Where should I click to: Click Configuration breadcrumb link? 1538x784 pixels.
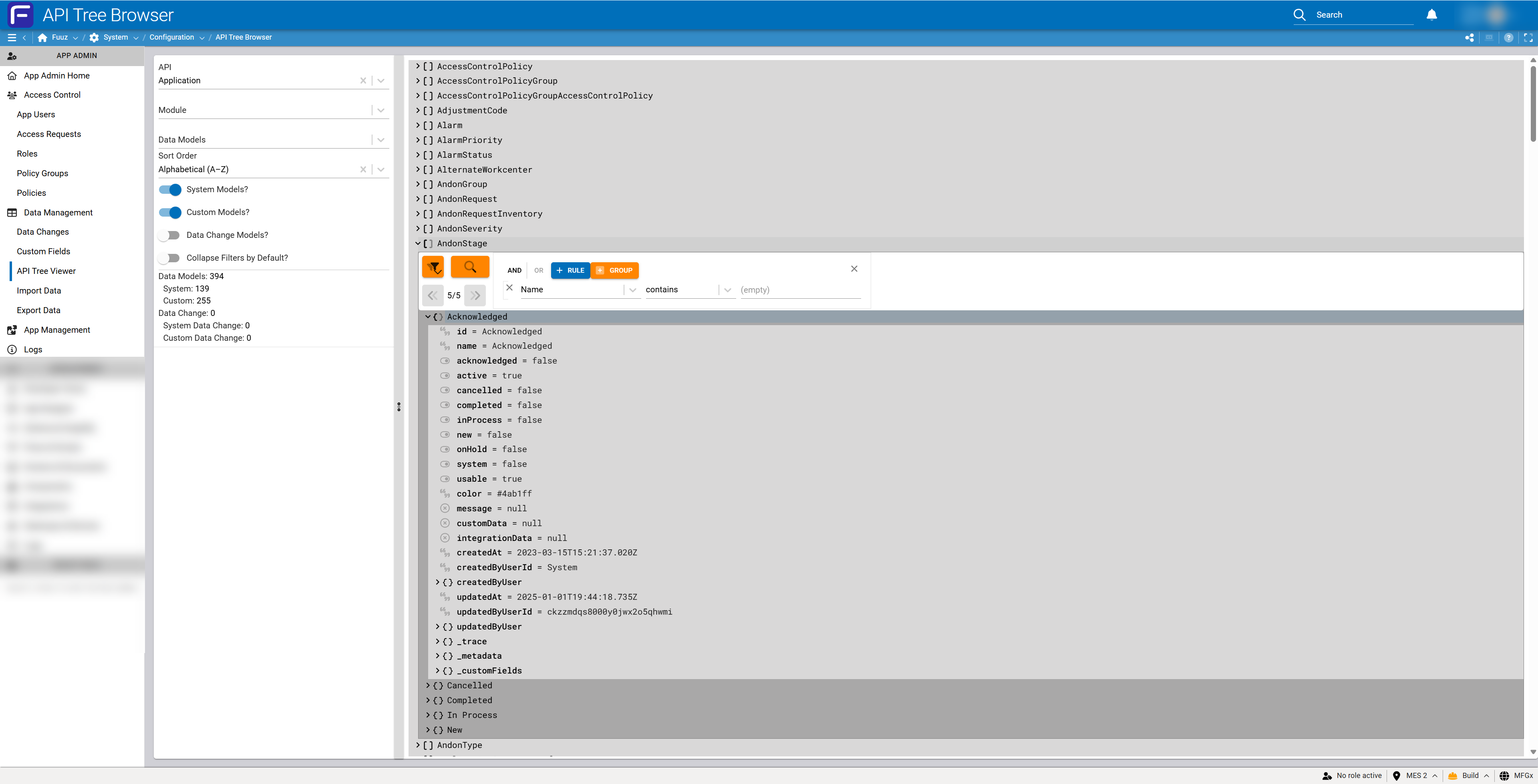coord(172,38)
